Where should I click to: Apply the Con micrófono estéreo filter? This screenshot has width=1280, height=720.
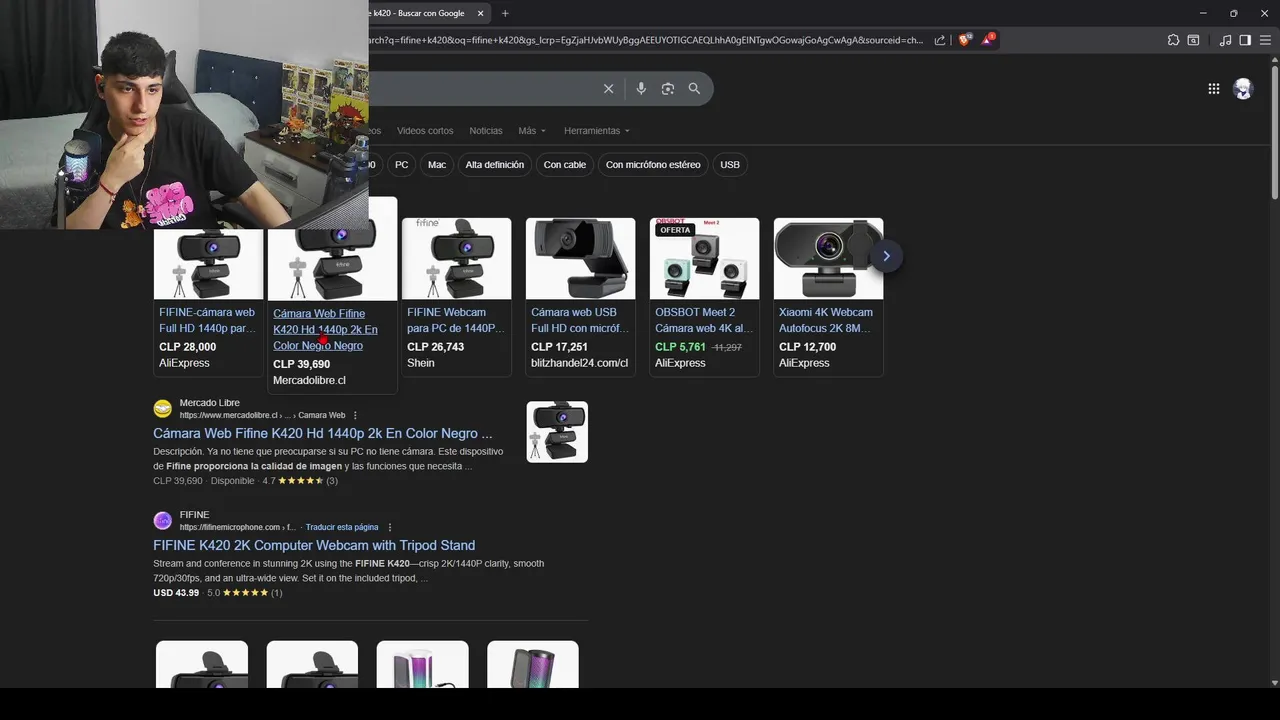pyautogui.click(x=653, y=165)
